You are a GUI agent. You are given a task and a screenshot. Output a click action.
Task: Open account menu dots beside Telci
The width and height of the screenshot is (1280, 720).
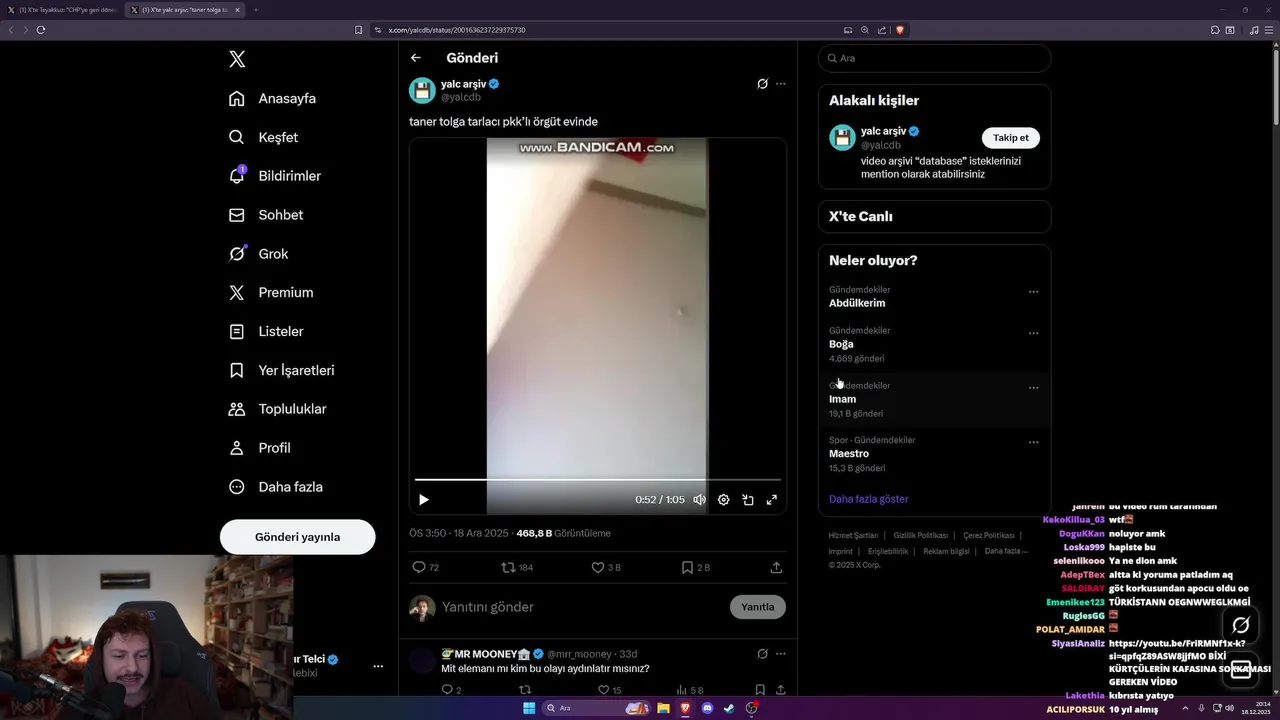click(x=378, y=666)
